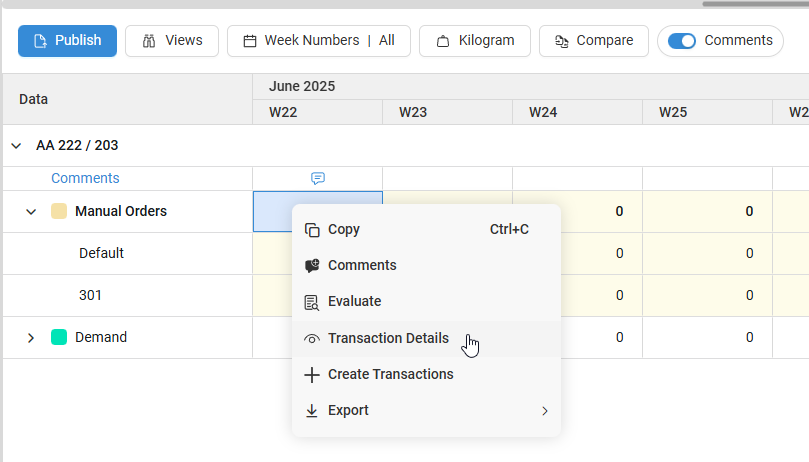Click the copy icon in context menu
The height and width of the screenshot is (462, 809).
pyautogui.click(x=312, y=230)
